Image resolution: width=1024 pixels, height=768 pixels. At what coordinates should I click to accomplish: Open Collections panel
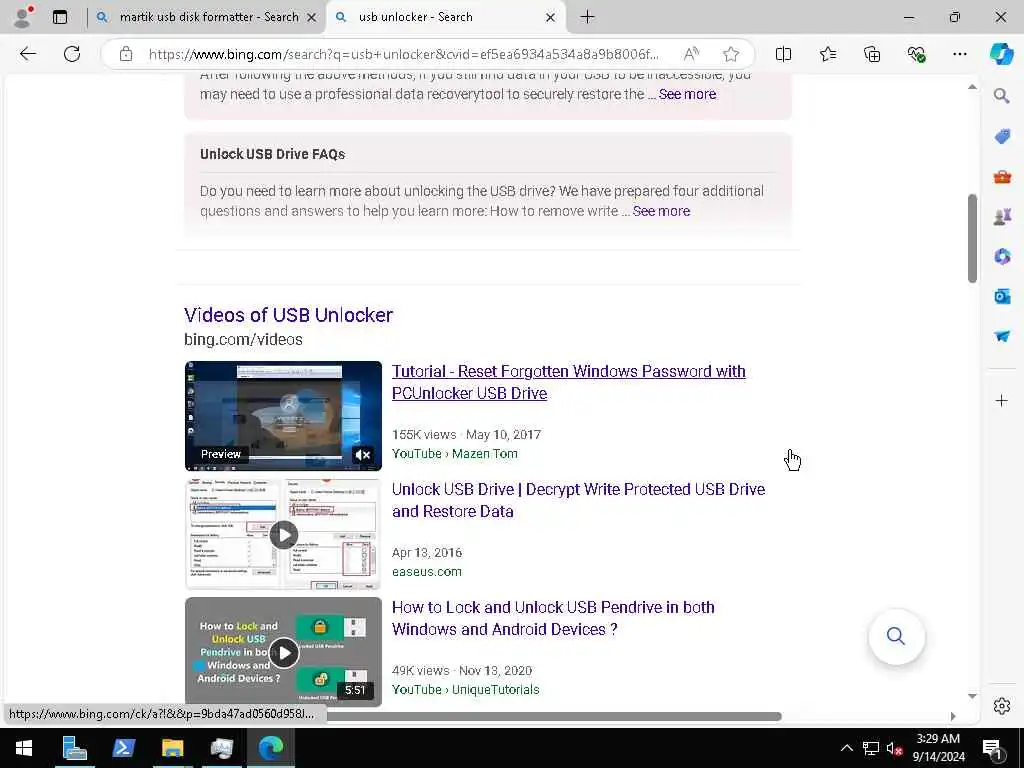coord(872,54)
